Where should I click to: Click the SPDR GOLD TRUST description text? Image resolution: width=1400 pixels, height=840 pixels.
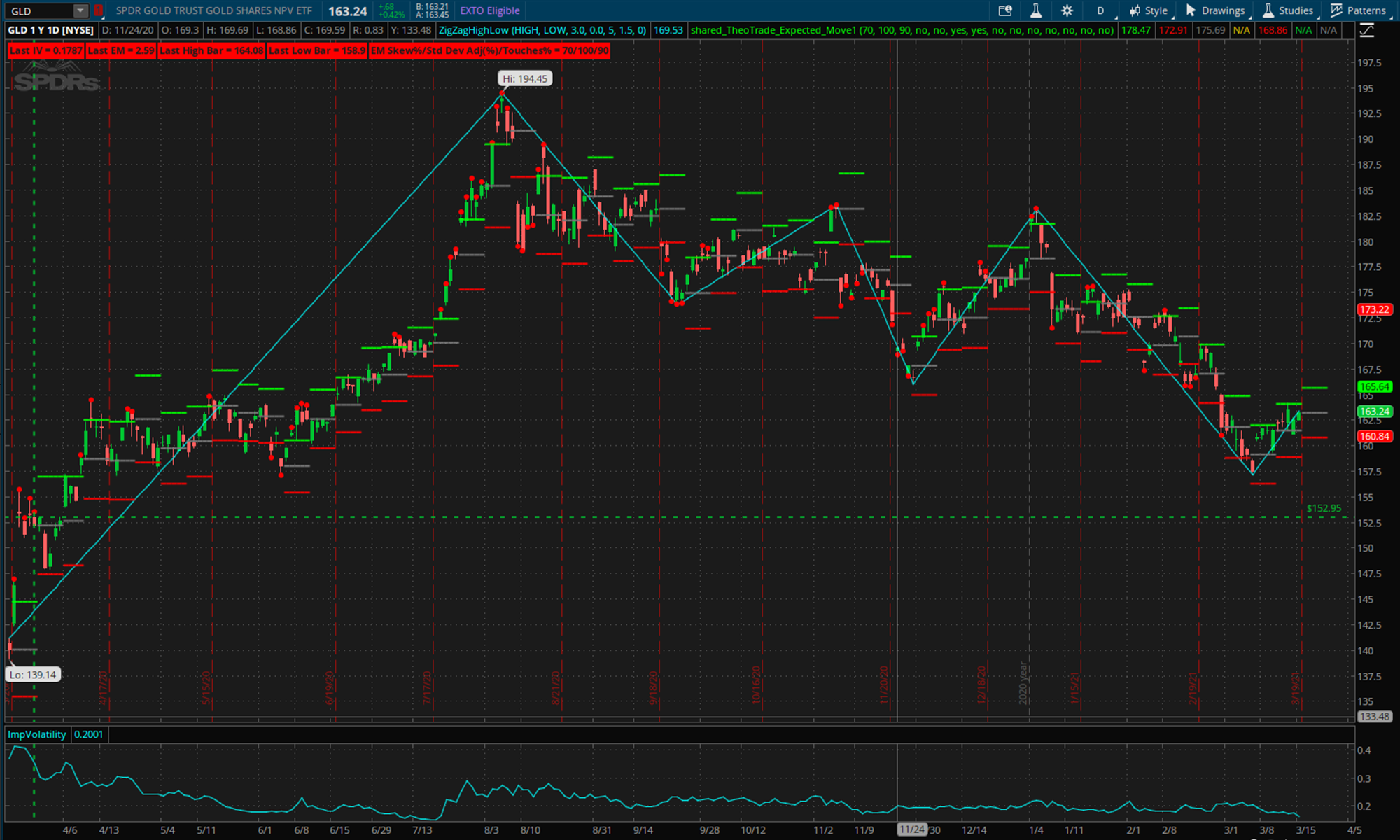click(x=213, y=10)
